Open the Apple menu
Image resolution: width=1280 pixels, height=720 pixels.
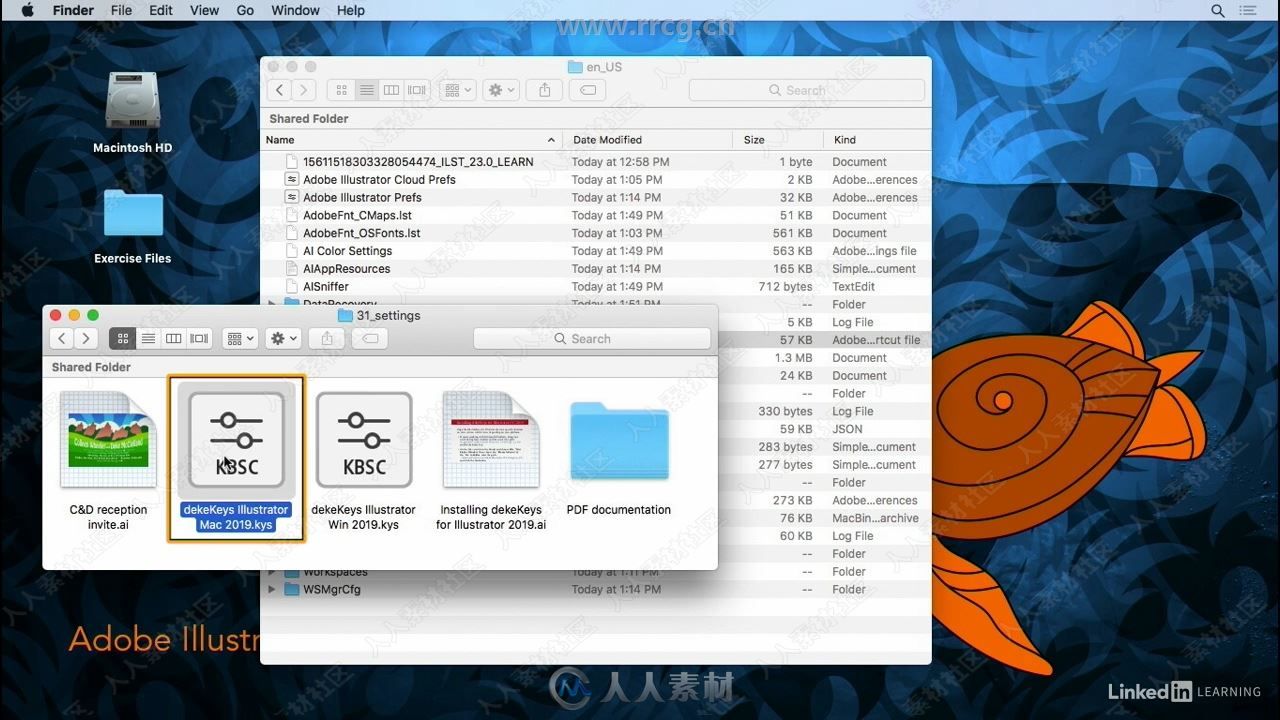[27, 10]
